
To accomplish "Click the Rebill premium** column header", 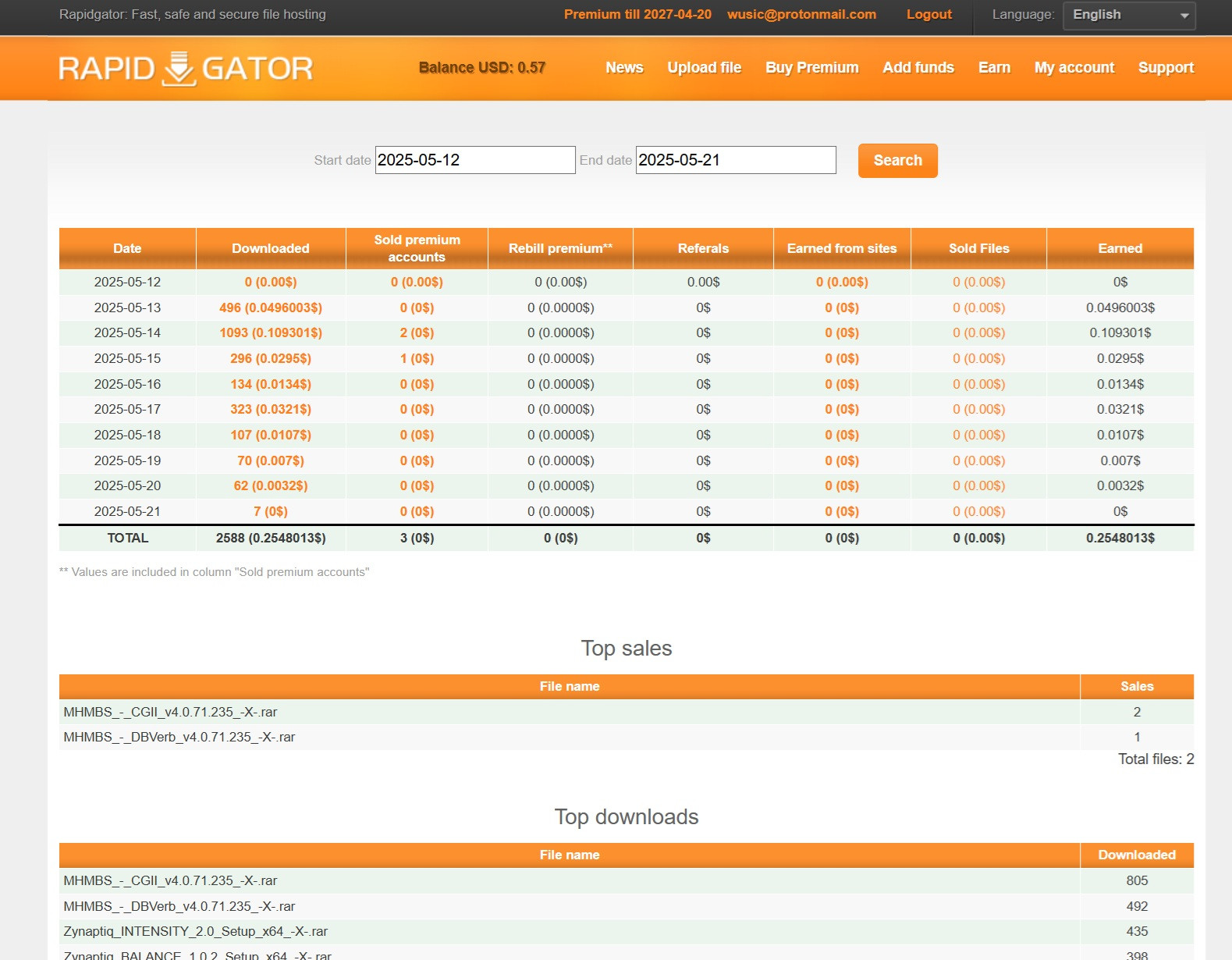I will [x=560, y=248].
